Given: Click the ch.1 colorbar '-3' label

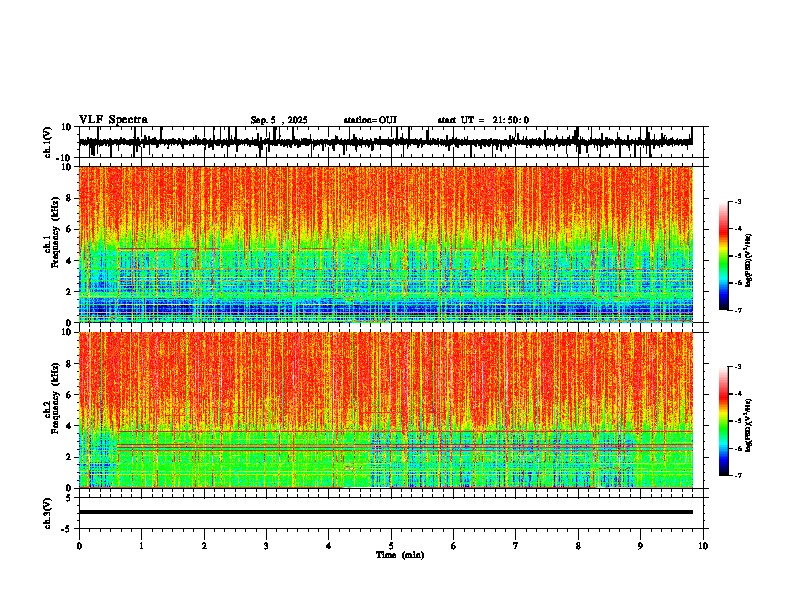Looking at the screenshot, I should point(737,201).
